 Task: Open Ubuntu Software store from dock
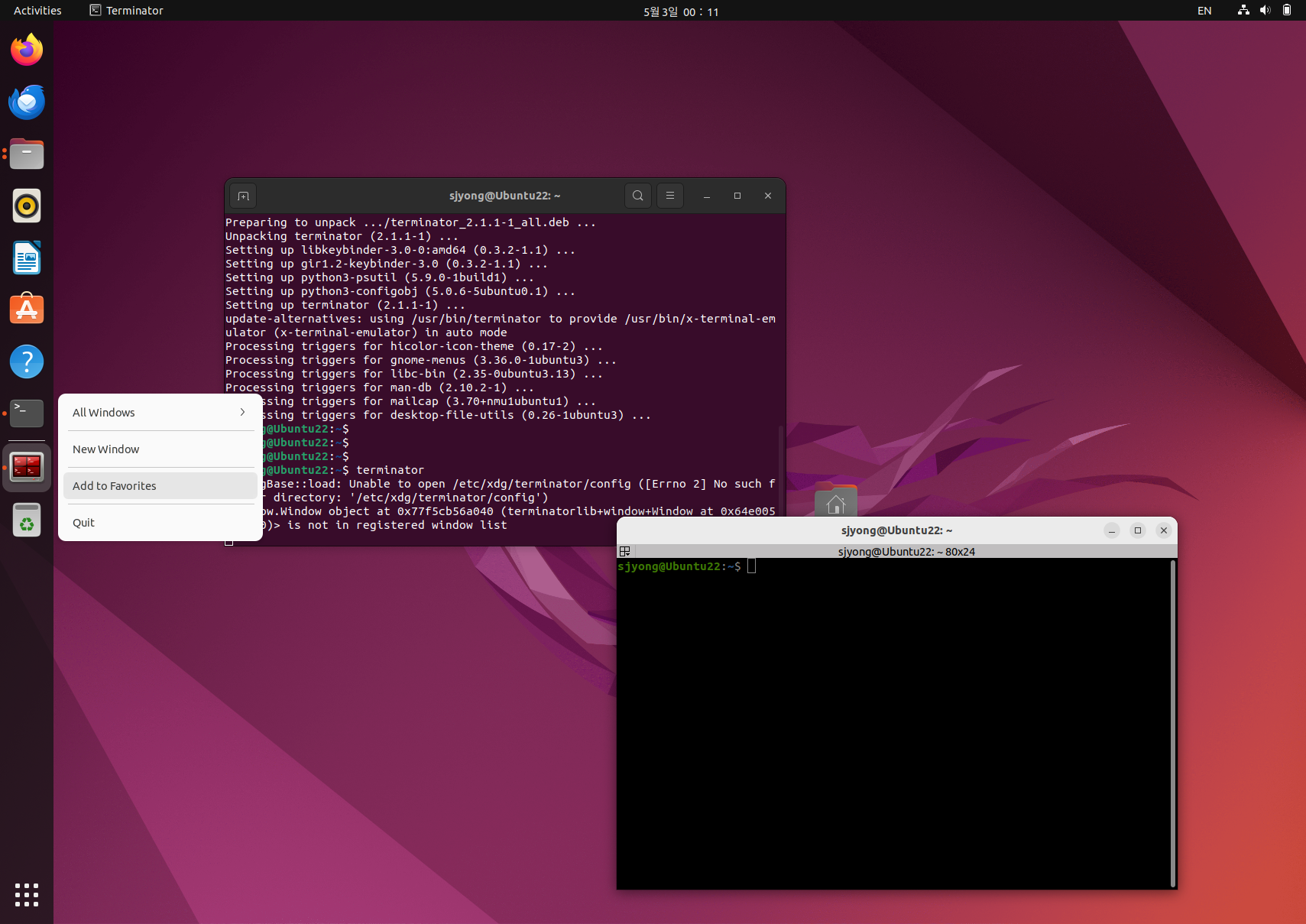point(27,310)
